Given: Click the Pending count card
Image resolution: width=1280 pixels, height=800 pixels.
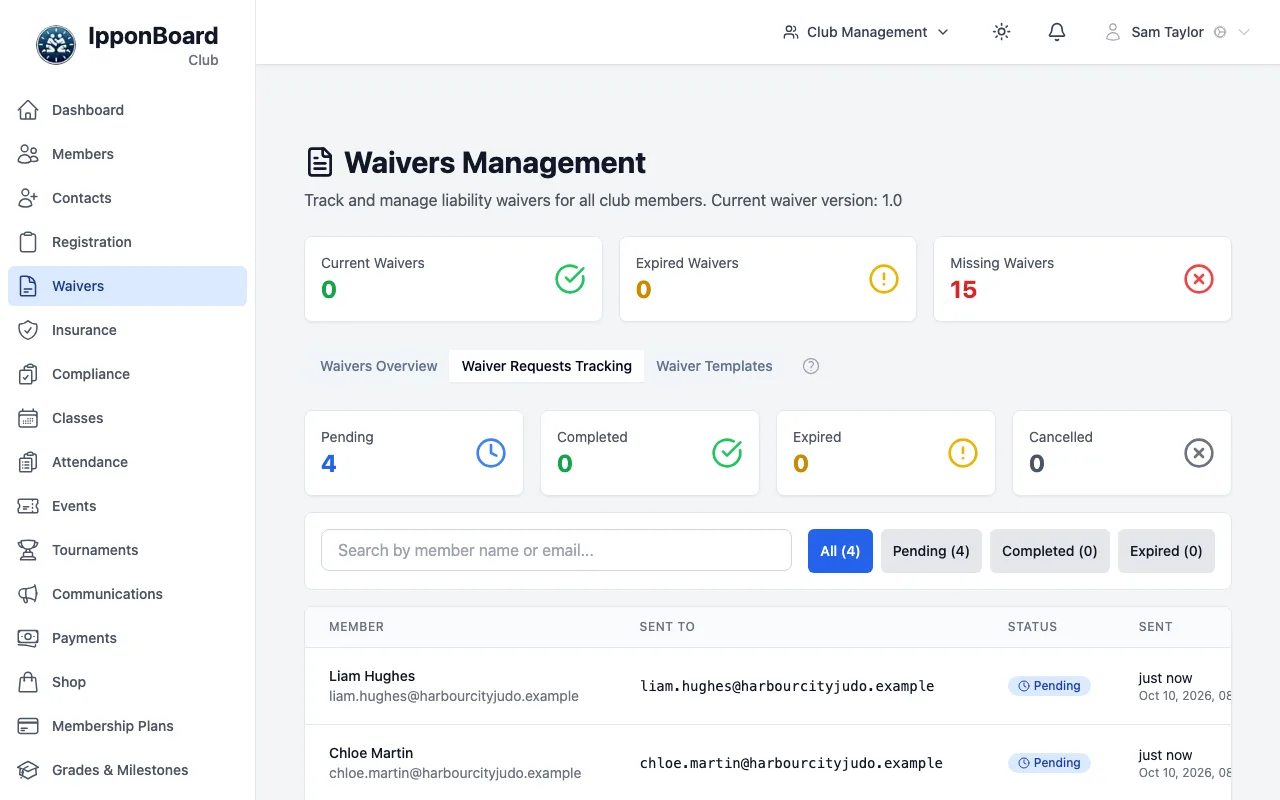Looking at the screenshot, I should (414, 453).
